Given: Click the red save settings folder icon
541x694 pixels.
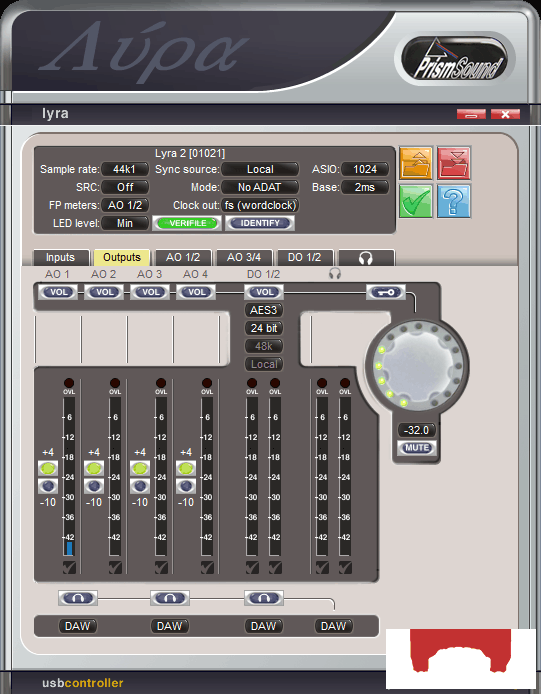Looking at the screenshot, I should click(454, 163).
